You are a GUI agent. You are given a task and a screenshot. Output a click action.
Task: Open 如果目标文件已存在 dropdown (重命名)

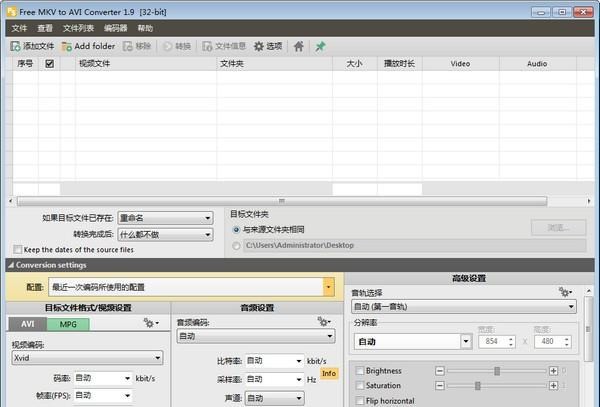point(165,218)
